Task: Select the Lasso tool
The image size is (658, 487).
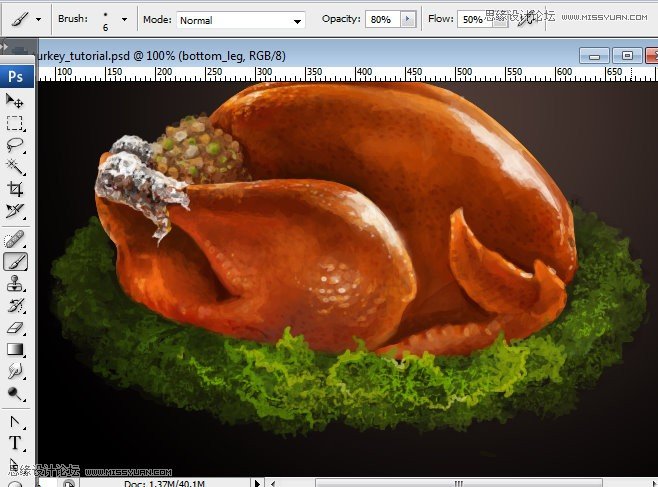Action: [15, 145]
